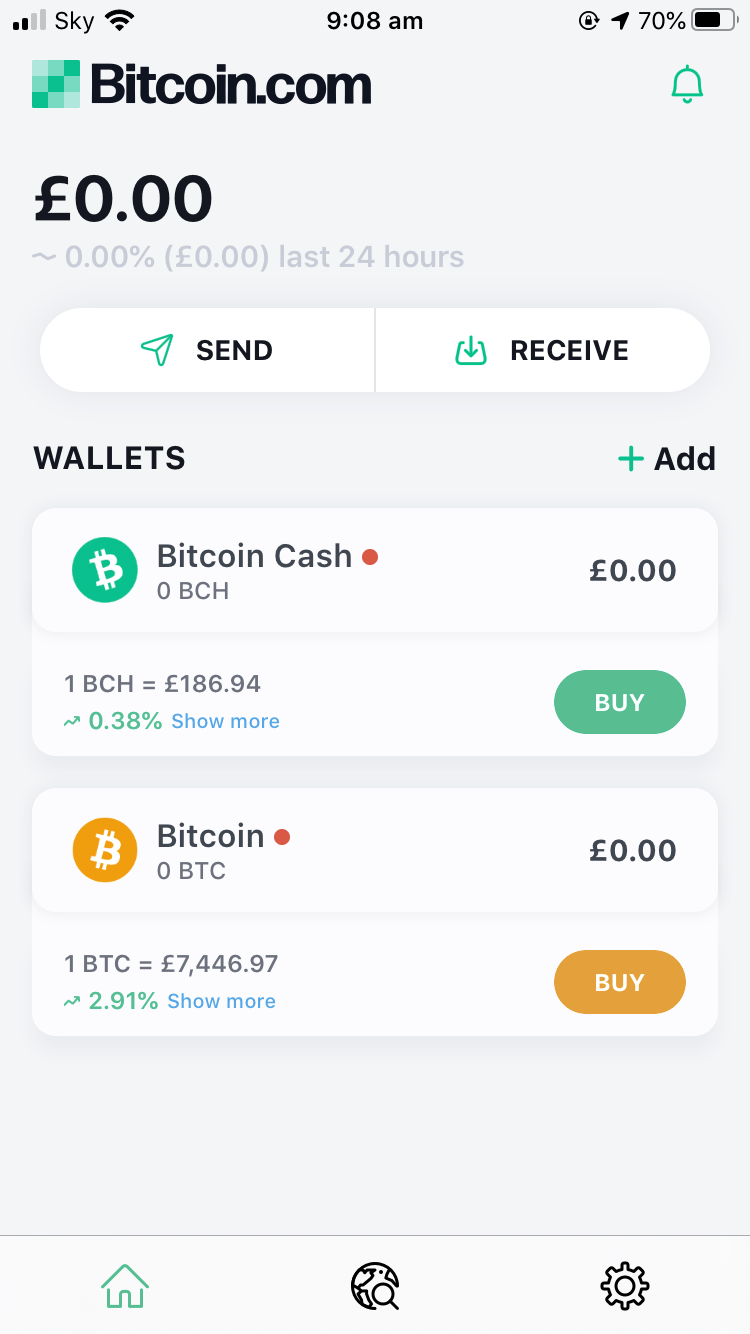The image size is (750, 1334).
Task: Open the Settings gear icon
Action: (x=625, y=1285)
